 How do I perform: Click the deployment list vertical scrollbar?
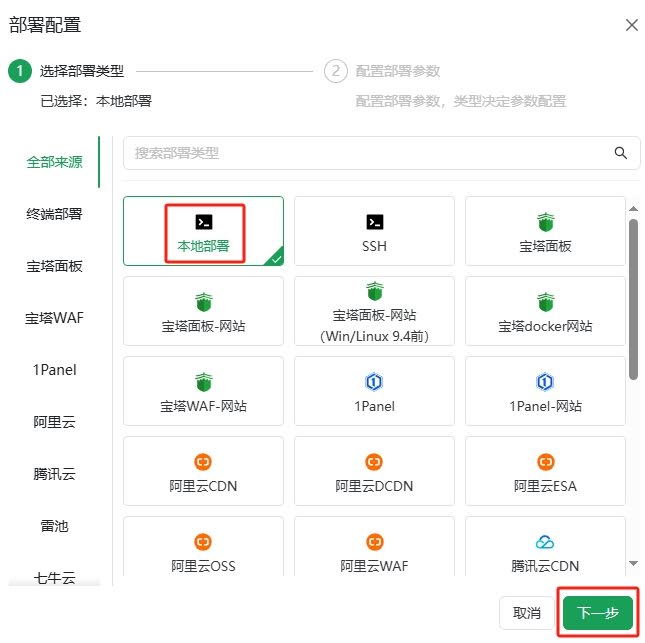click(x=633, y=300)
